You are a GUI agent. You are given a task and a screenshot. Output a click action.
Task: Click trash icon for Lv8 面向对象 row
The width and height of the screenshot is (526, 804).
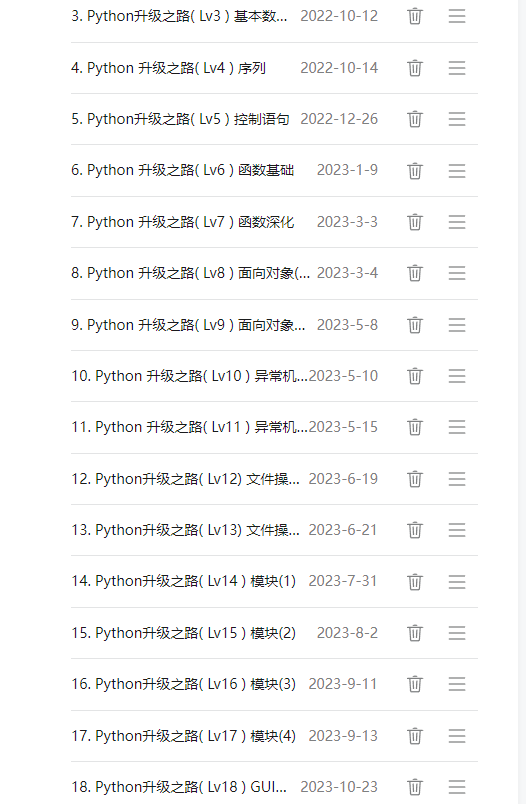(415, 273)
